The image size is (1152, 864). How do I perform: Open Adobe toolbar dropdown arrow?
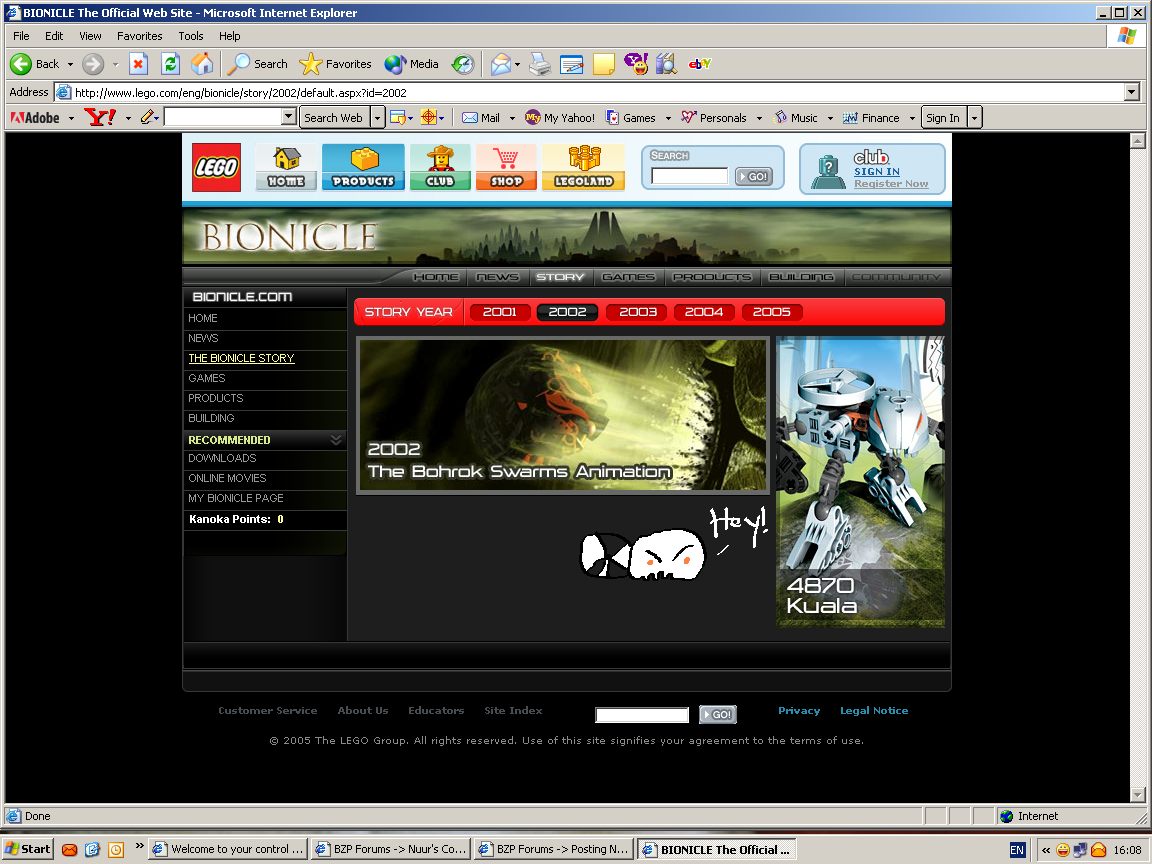pyautogui.click(x=71, y=118)
